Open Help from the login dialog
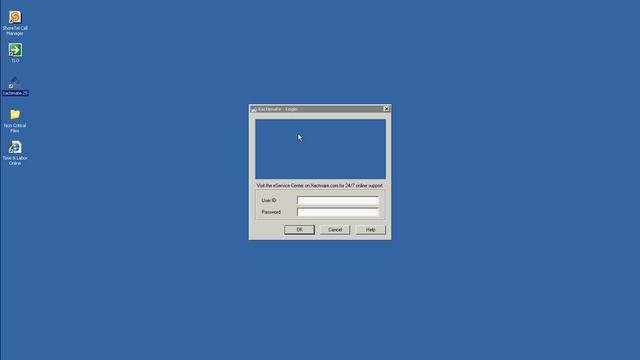Viewport: 640px width, 360px height. click(370, 230)
